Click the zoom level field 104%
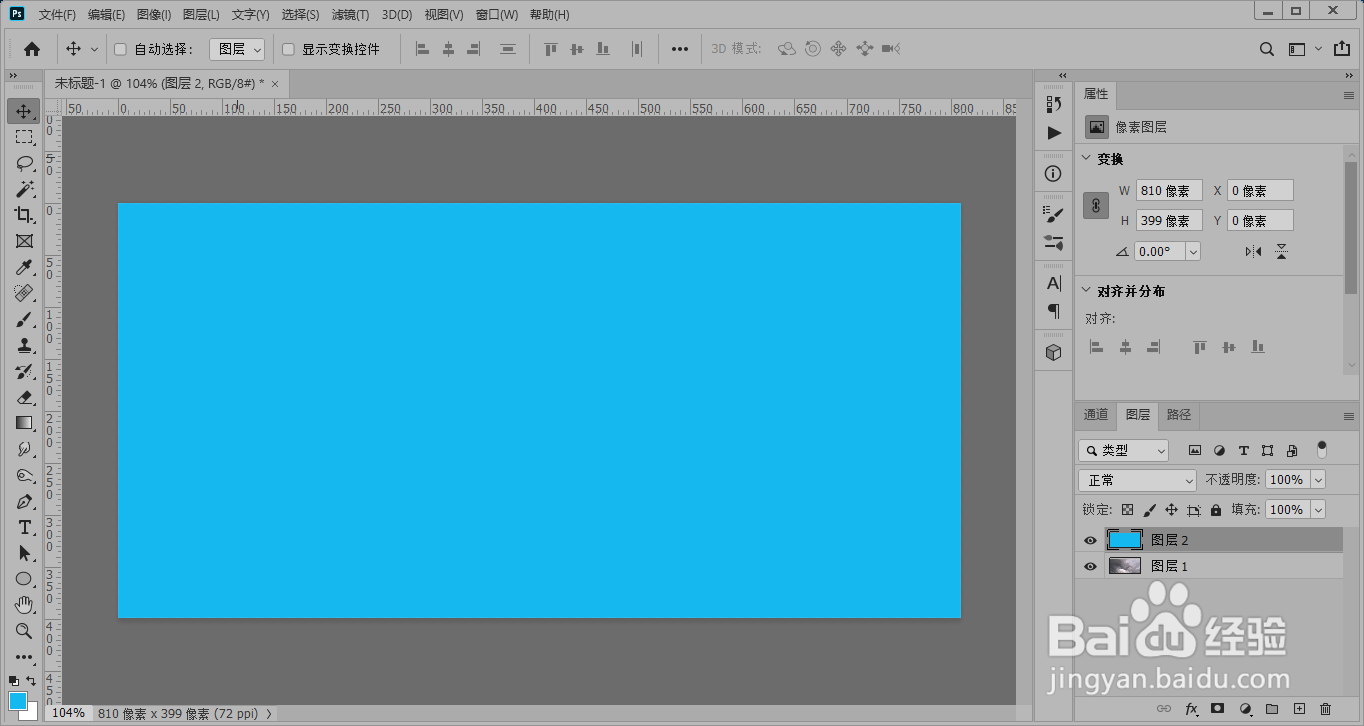Viewport: 1364px width, 726px height. (x=68, y=713)
